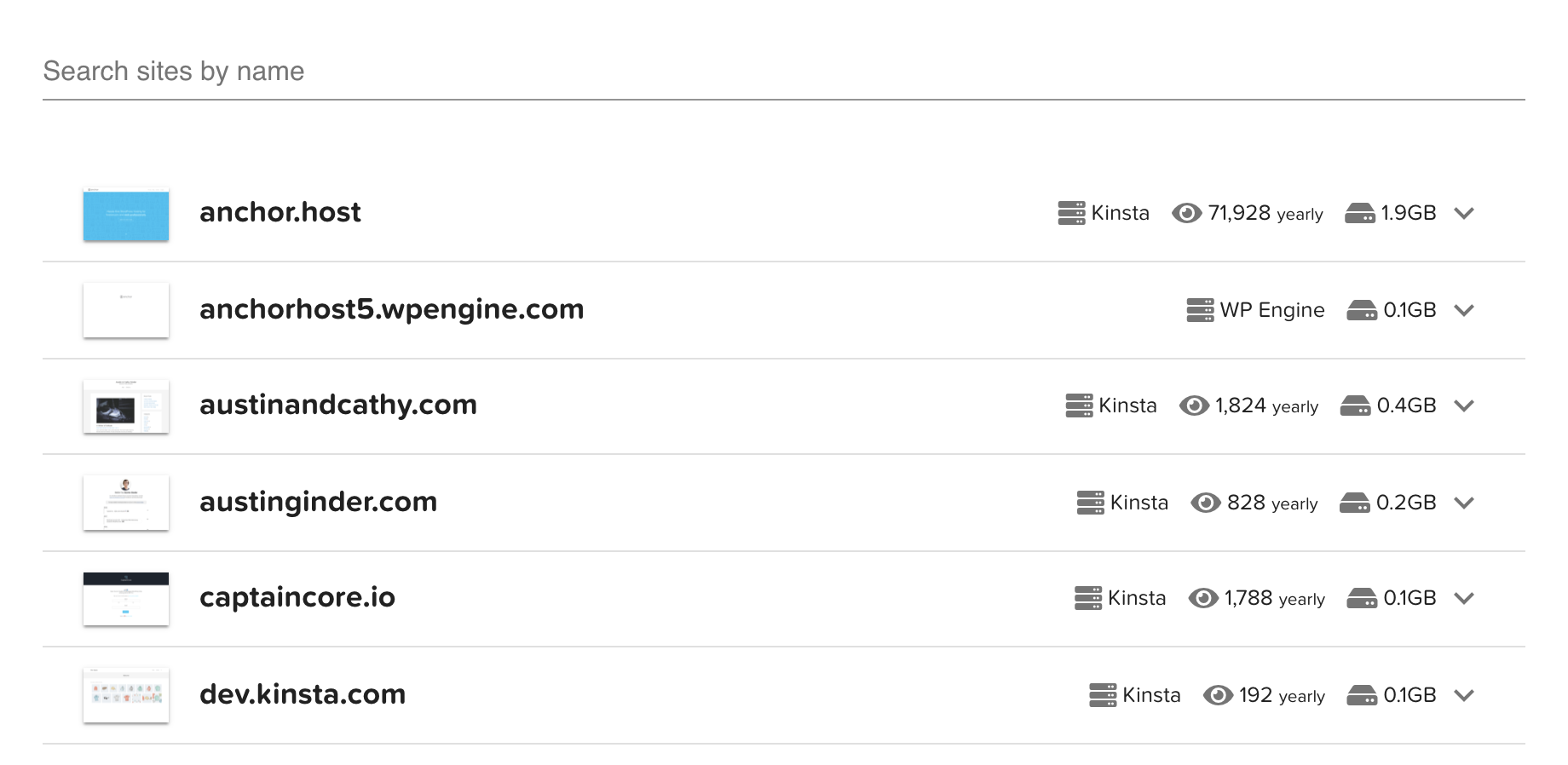
Task: Open the captaincore.io site title
Action: [x=297, y=597]
